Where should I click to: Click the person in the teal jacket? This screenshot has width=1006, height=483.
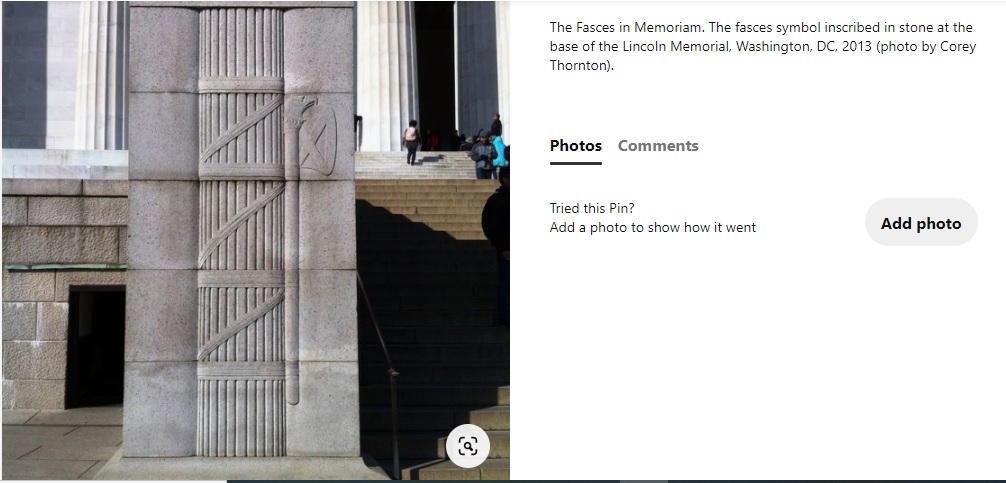(499, 151)
